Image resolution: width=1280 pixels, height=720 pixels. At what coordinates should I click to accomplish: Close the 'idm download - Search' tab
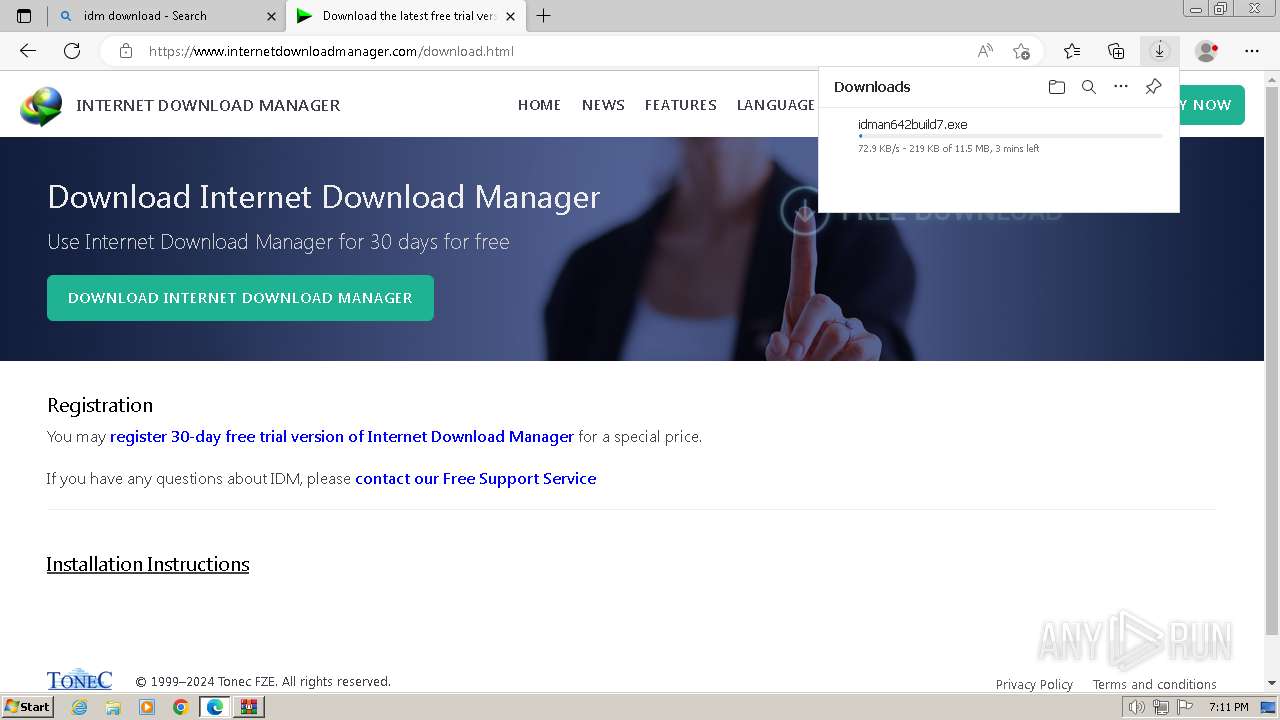[x=272, y=16]
